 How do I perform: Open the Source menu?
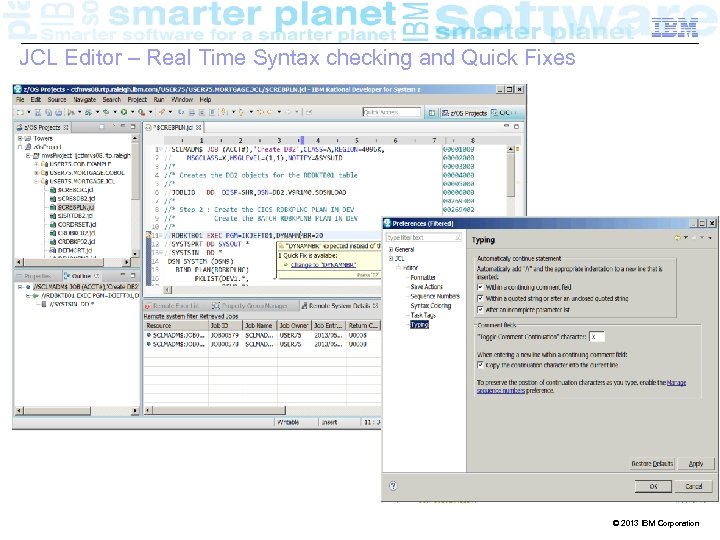coord(56,100)
